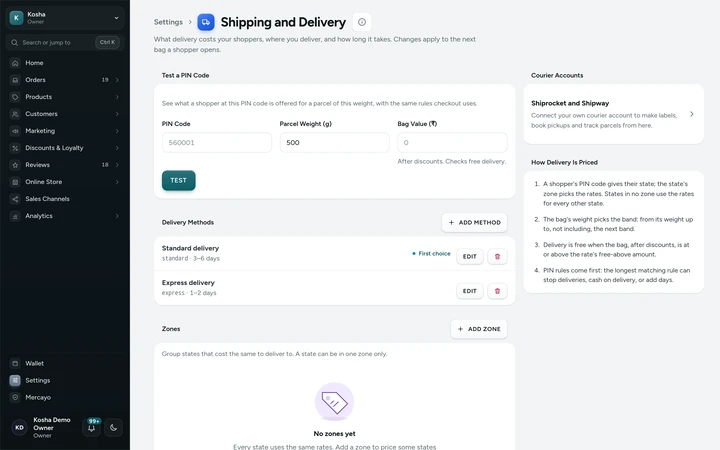720x450 pixels.
Task: Expand the Analytics submenu chevron
Action: tap(117, 216)
